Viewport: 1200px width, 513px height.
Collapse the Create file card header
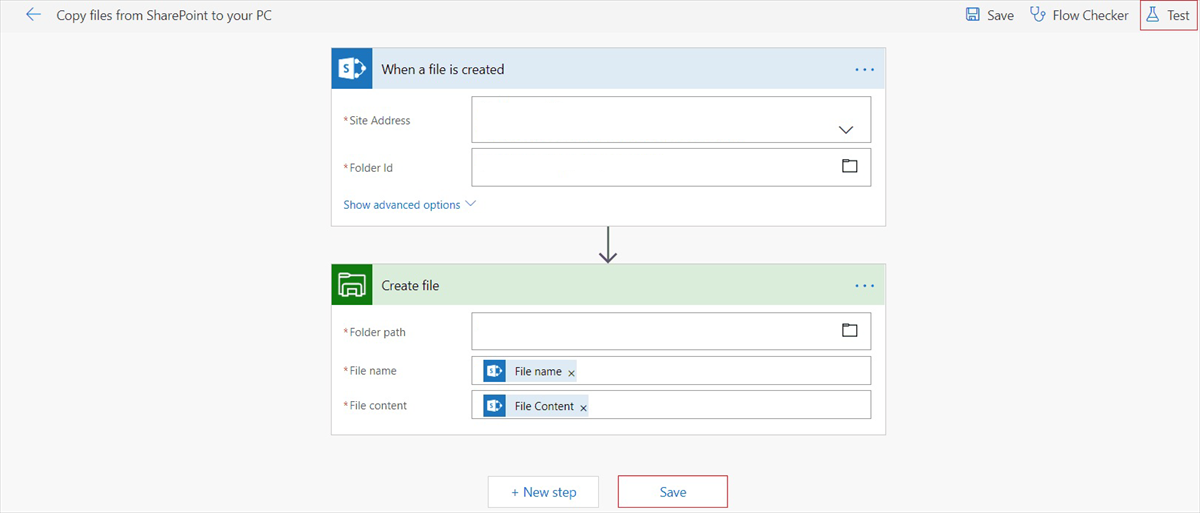(x=600, y=286)
